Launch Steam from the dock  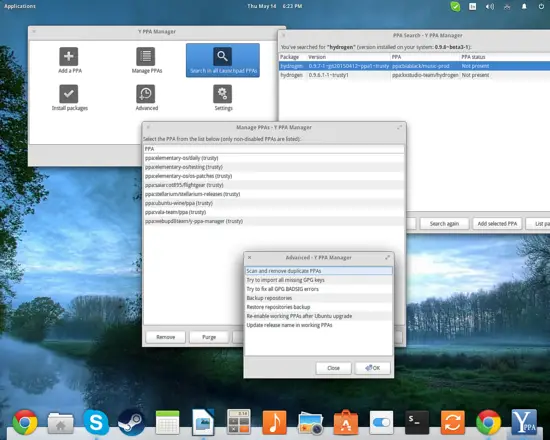point(132,422)
